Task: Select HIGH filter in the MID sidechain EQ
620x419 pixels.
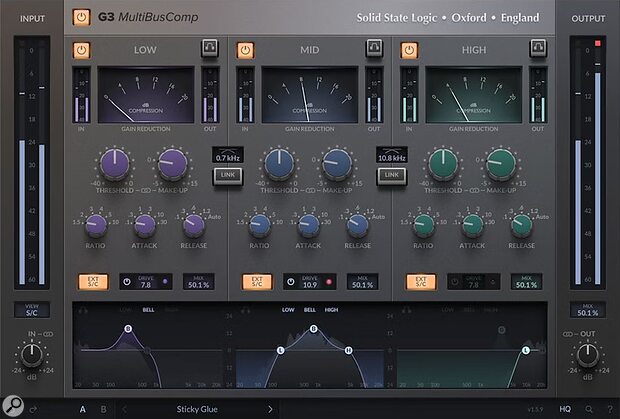Action: (331, 310)
